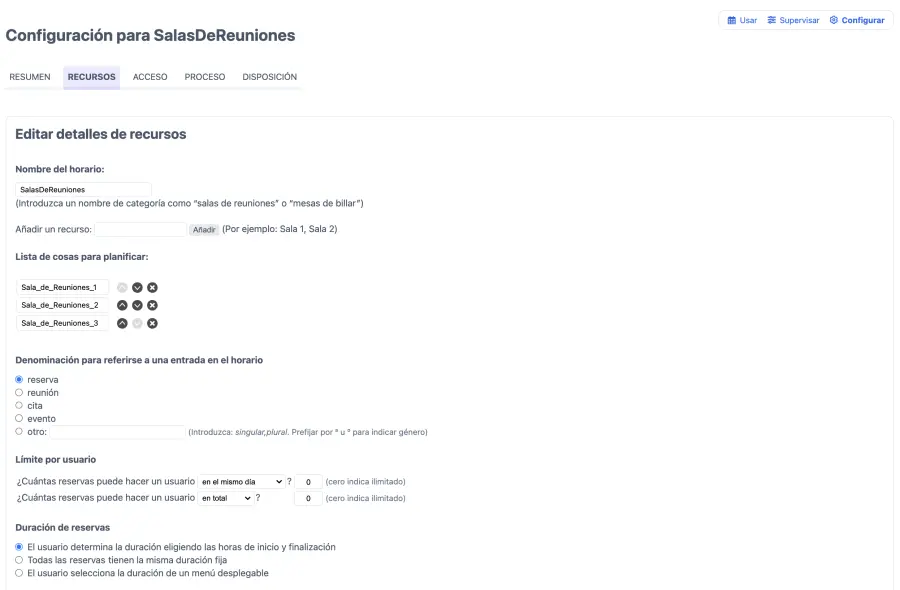This screenshot has height=590, width=900.
Task: Open the DISPOSICIÓN tab
Action: (x=268, y=76)
